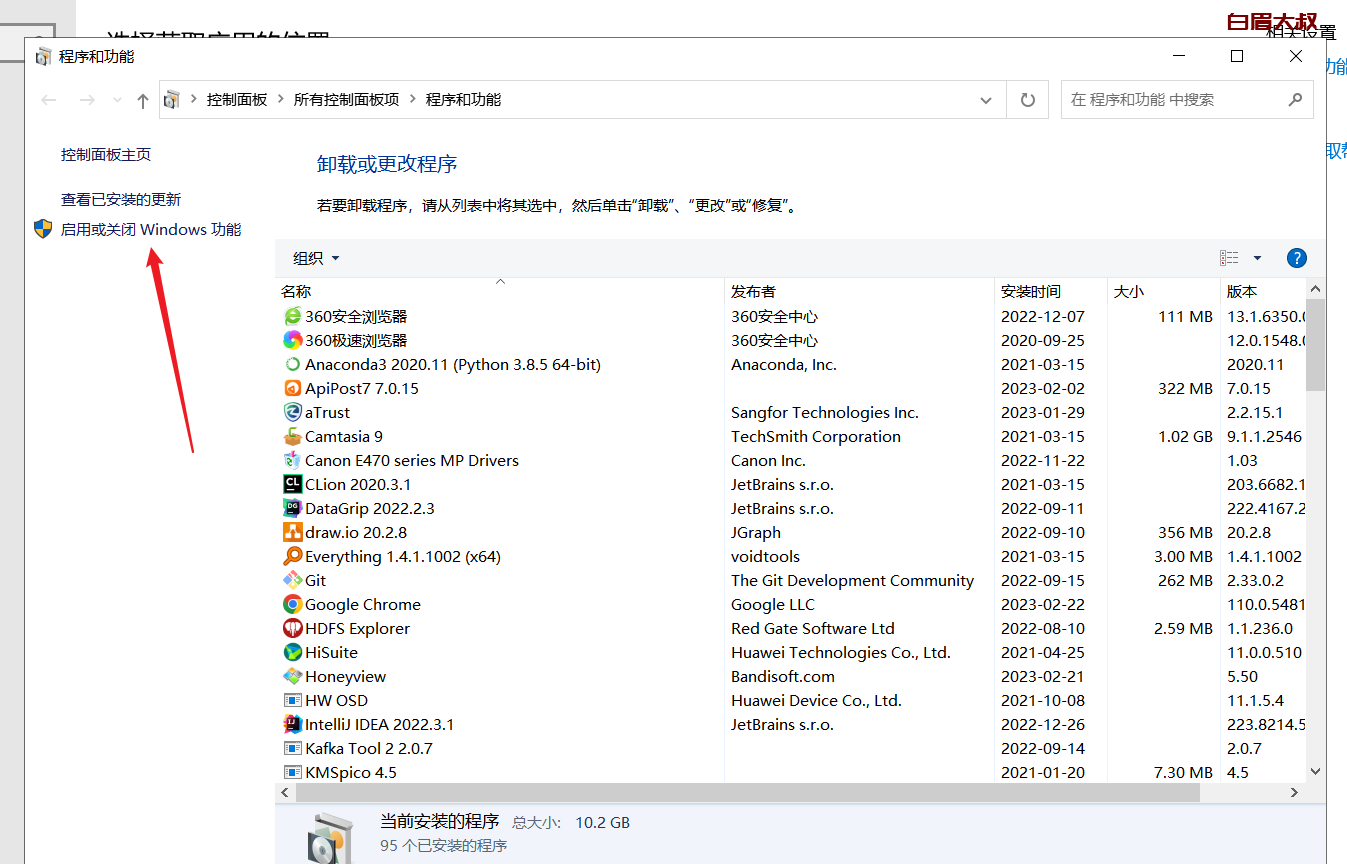The image size is (1347, 864).
Task: Select install date 2023-02-22 cell
Action: [1043, 604]
